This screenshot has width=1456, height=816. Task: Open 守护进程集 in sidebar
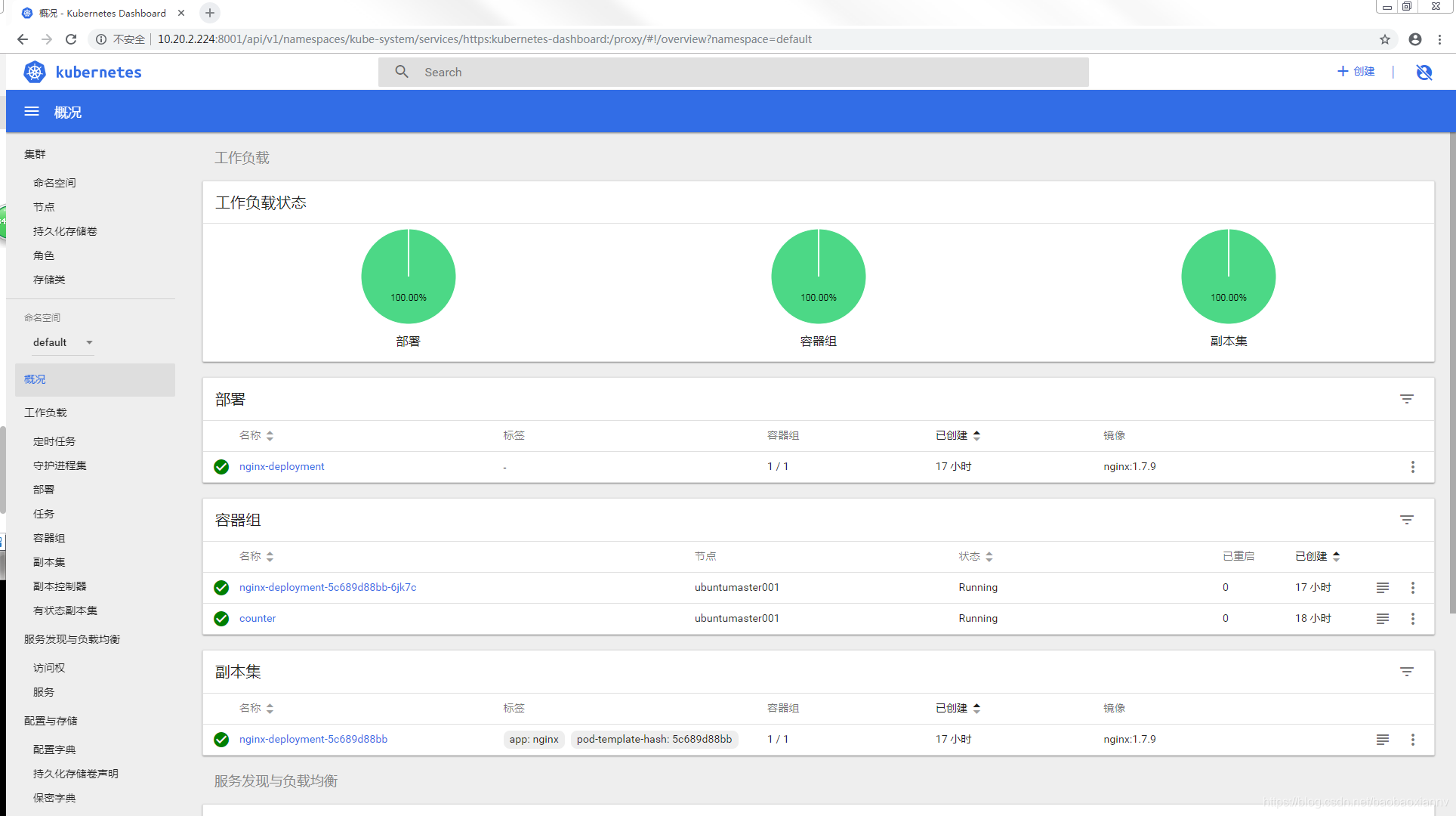pyautogui.click(x=60, y=465)
